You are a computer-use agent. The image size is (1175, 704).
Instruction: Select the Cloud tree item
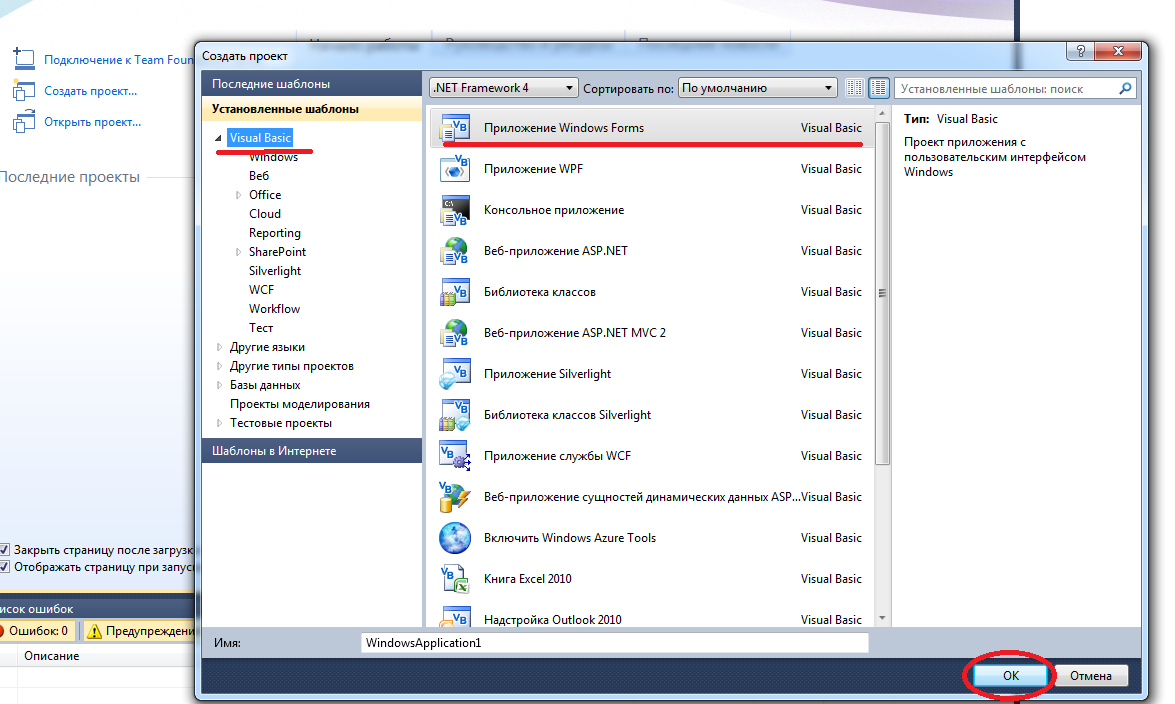pyautogui.click(x=265, y=214)
